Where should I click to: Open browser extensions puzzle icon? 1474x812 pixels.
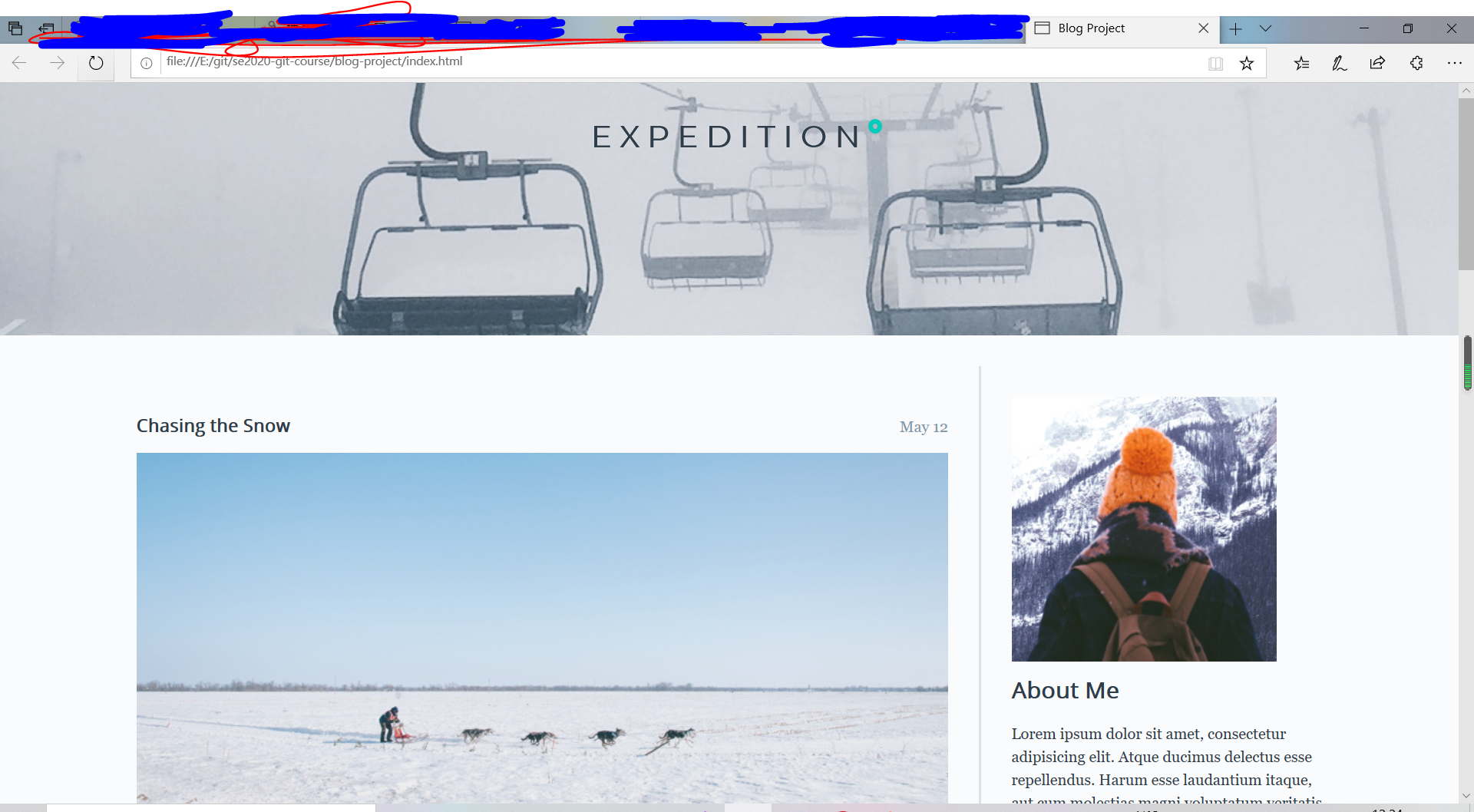click(1416, 64)
